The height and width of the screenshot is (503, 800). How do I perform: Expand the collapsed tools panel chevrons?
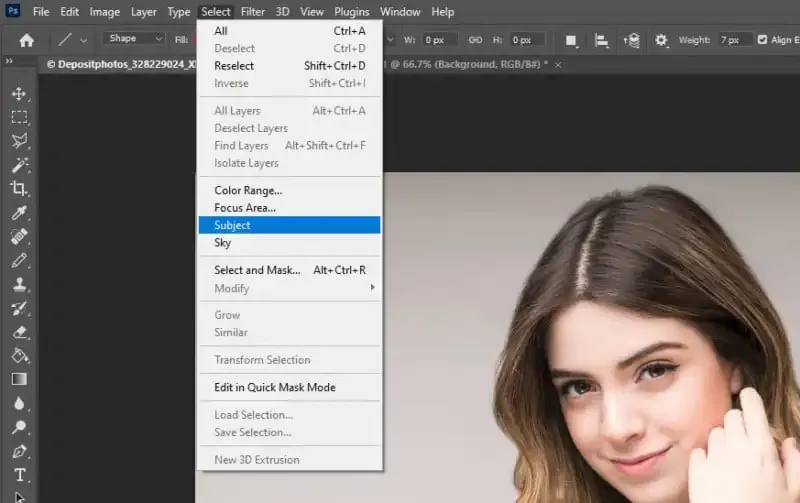point(10,62)
